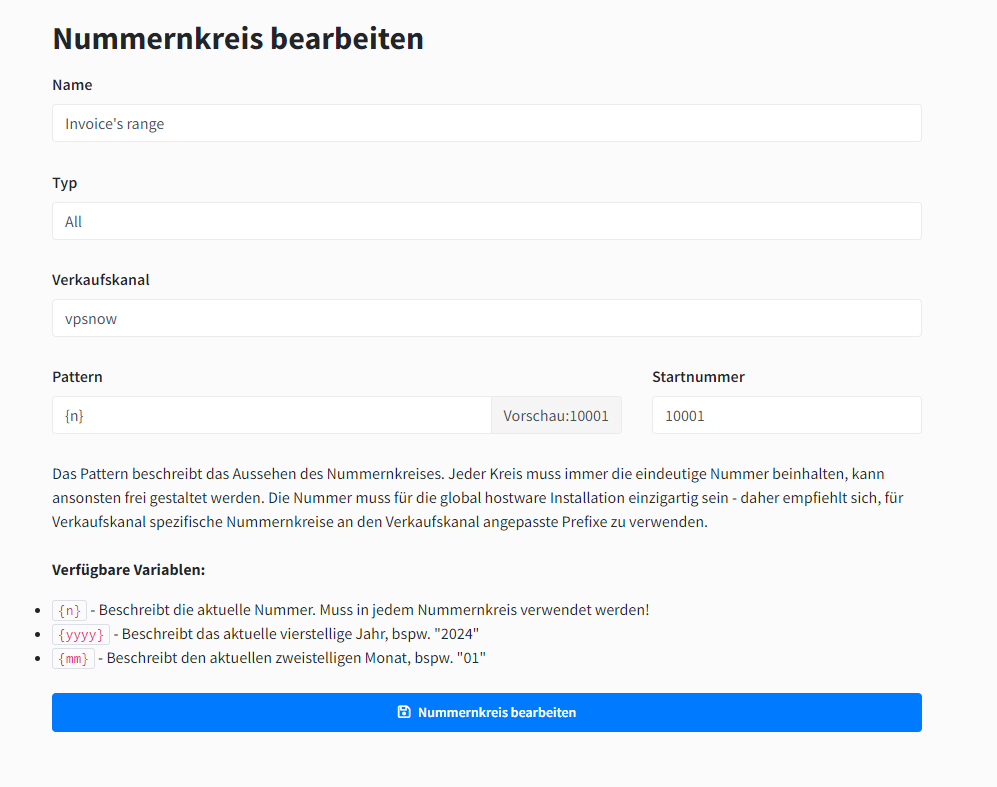Click the Typ field label
The height and width of the screenshot is (787, 997).
(65, 183)
